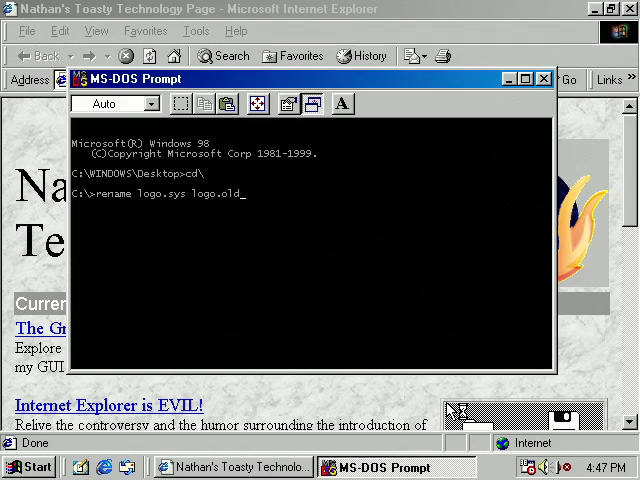640x480 pixels.
Task: Open the Edit menu
Action: tap(60, 31)
